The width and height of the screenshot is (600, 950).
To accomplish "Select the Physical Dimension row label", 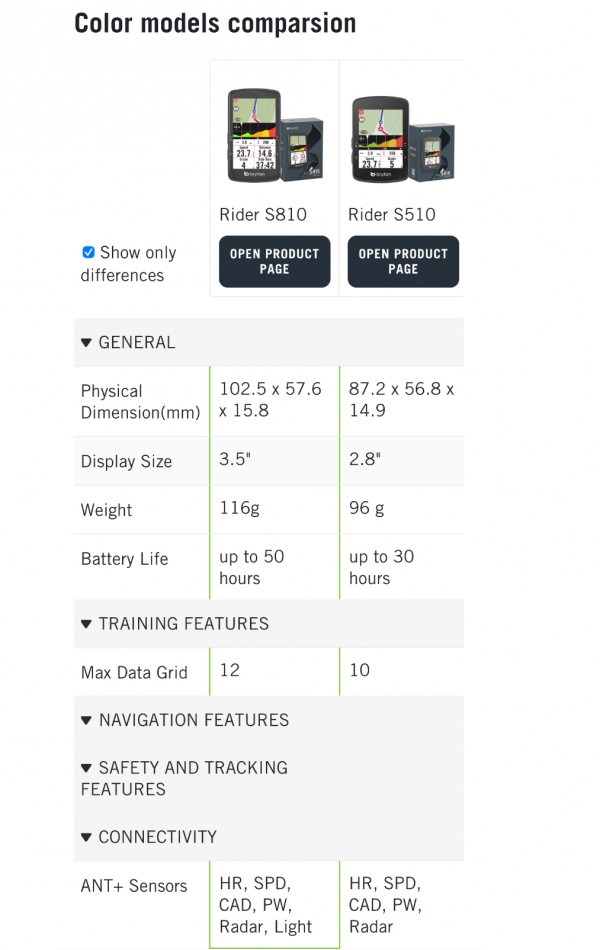I will (x=139, y=401).
